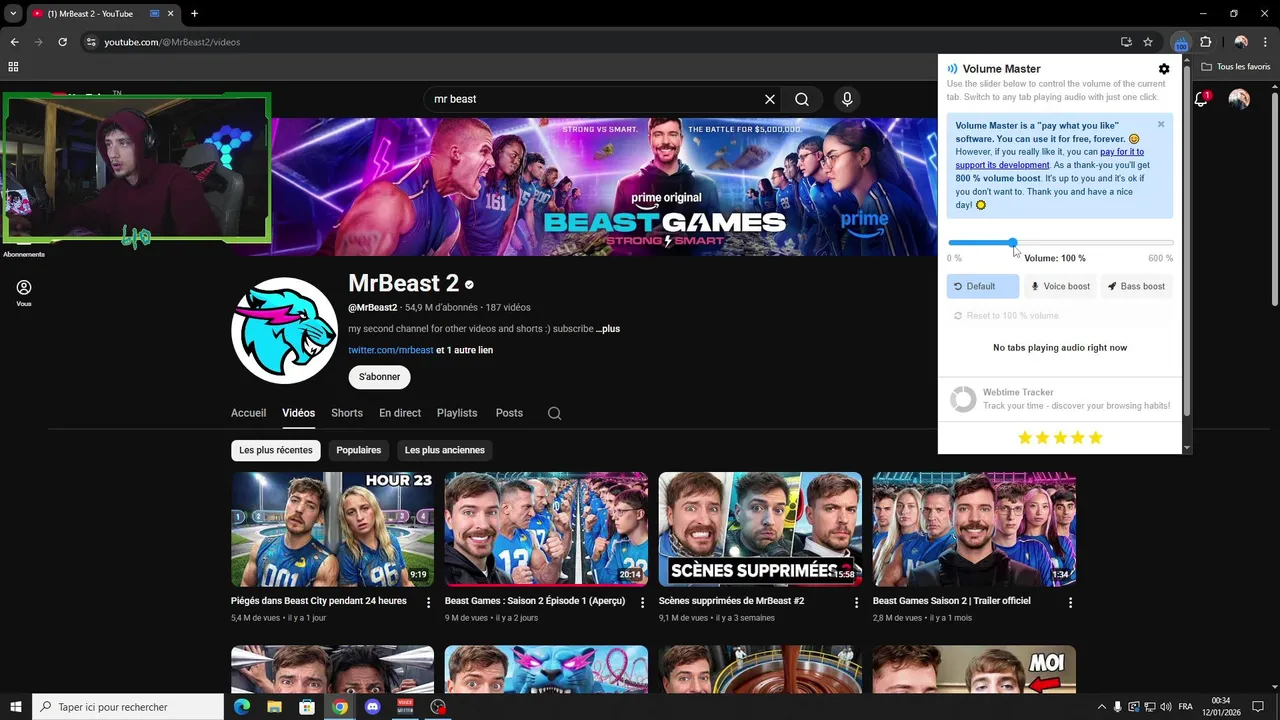Open options for Beast Games Saison 2 Épisode 1
The width and height of the screenshot is (1280, 720).
[x=642, y=602]
